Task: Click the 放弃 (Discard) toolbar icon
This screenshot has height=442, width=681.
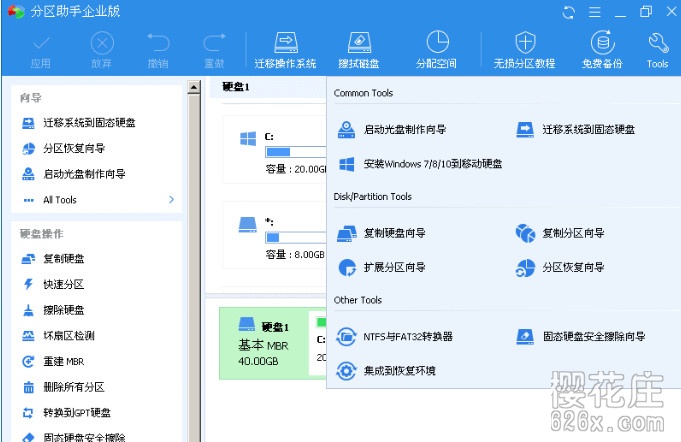Action: [x=102, y=50]
